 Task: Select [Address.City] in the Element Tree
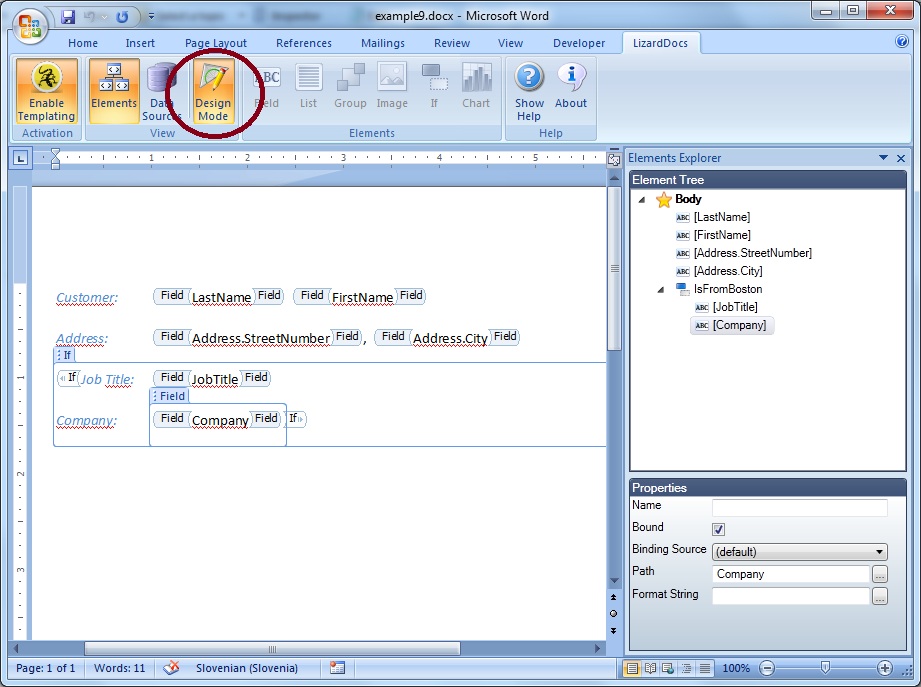pyautogui.click(x=728, y=271)
